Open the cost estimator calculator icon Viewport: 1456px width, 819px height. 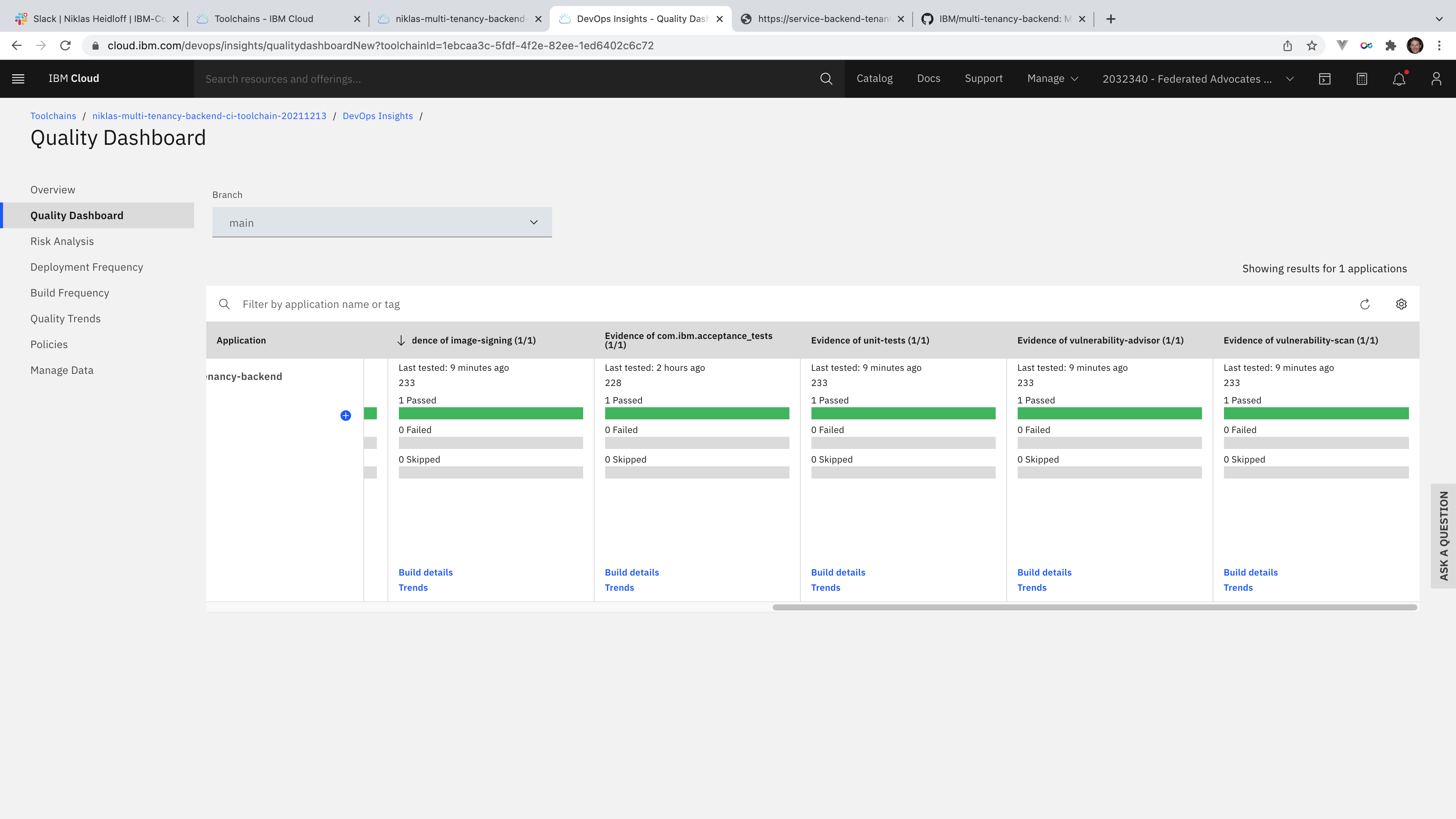pos(1362,78)
